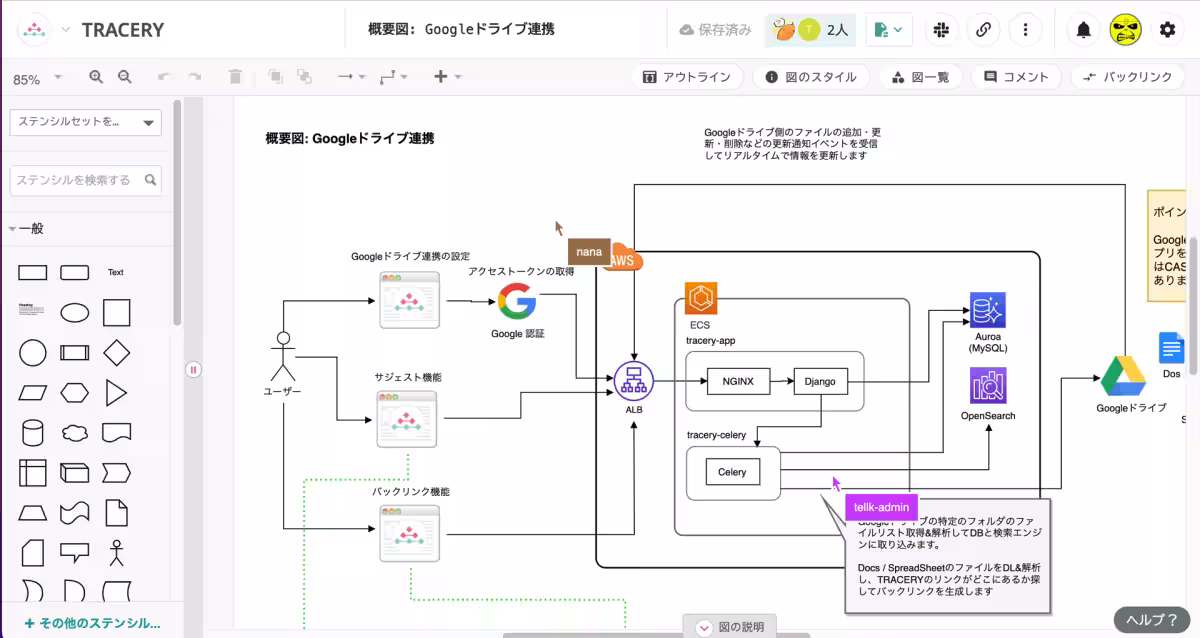Select the zoom in magnifier tool
The image size is (1200, 638).
(x=97, y=76)
